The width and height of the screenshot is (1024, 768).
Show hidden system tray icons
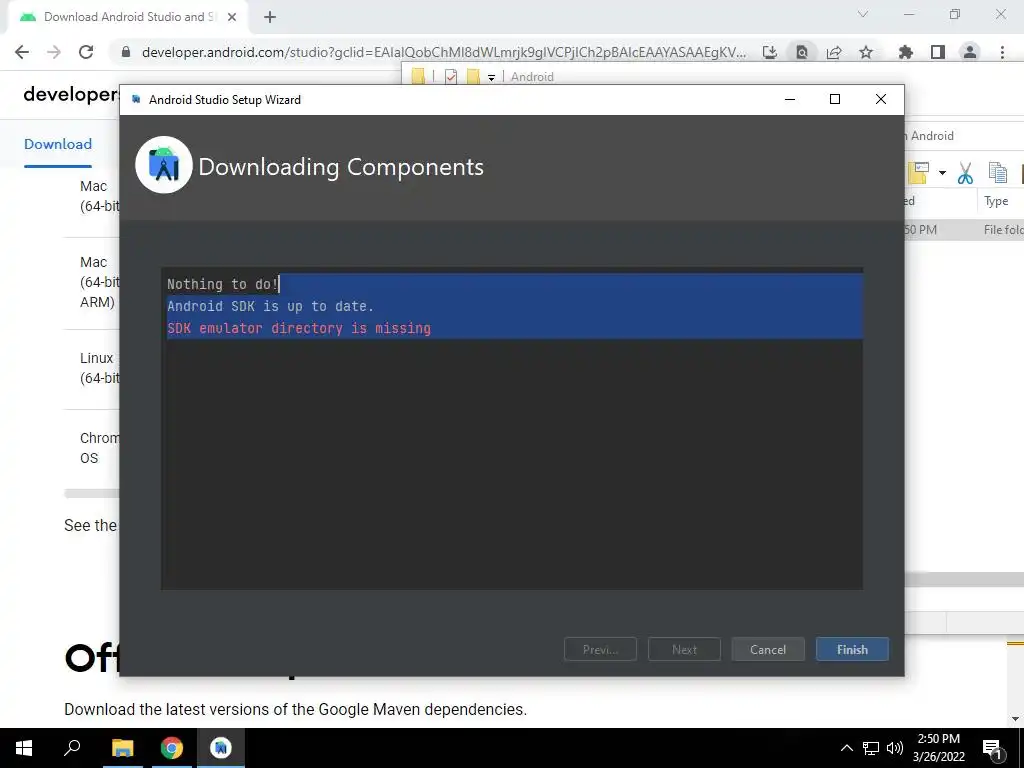click(x=846, y=748)
